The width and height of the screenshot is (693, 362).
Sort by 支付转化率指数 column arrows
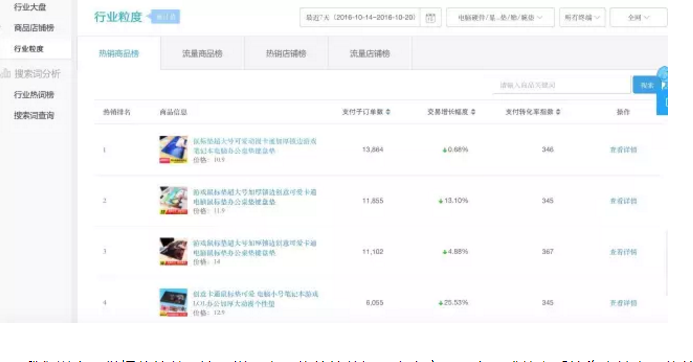[558, 112]
